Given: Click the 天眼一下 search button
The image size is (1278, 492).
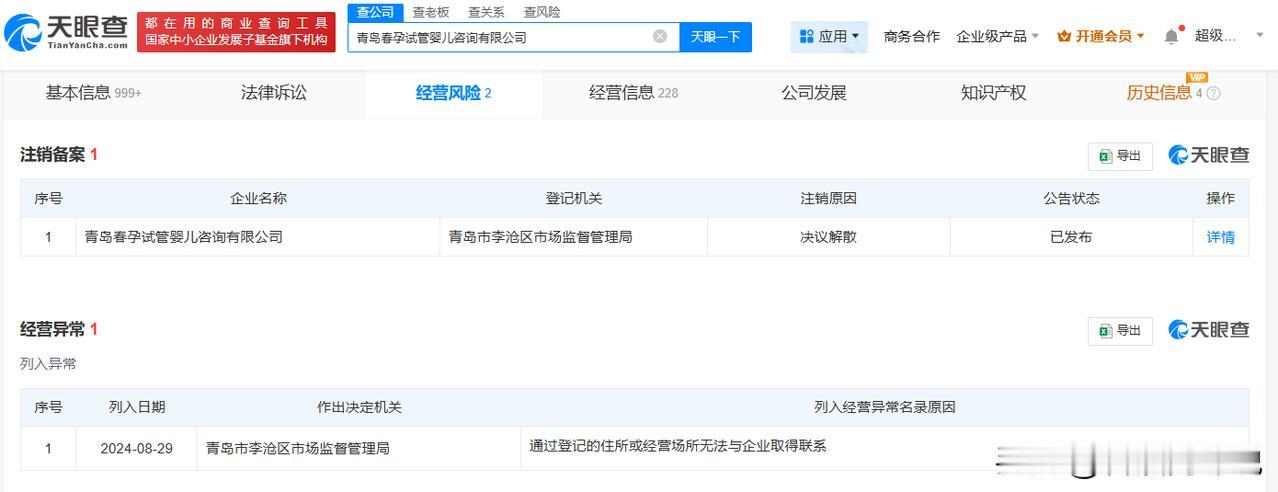Looking at the screenshot, I should pos(716,37).
